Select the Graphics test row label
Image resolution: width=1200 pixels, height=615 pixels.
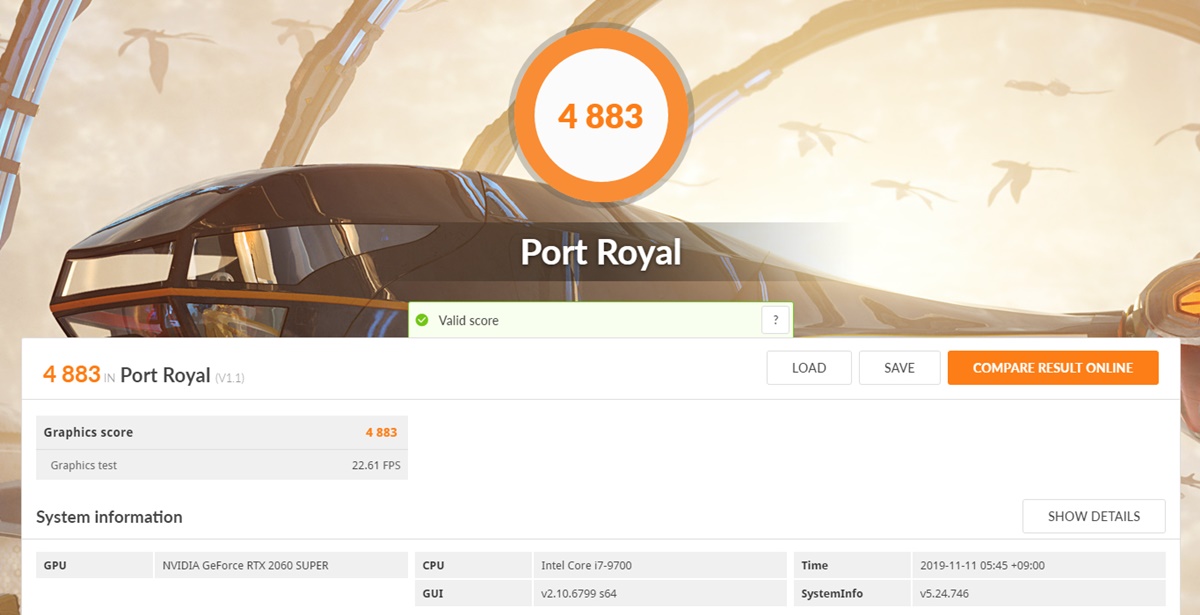click(84, 465)
